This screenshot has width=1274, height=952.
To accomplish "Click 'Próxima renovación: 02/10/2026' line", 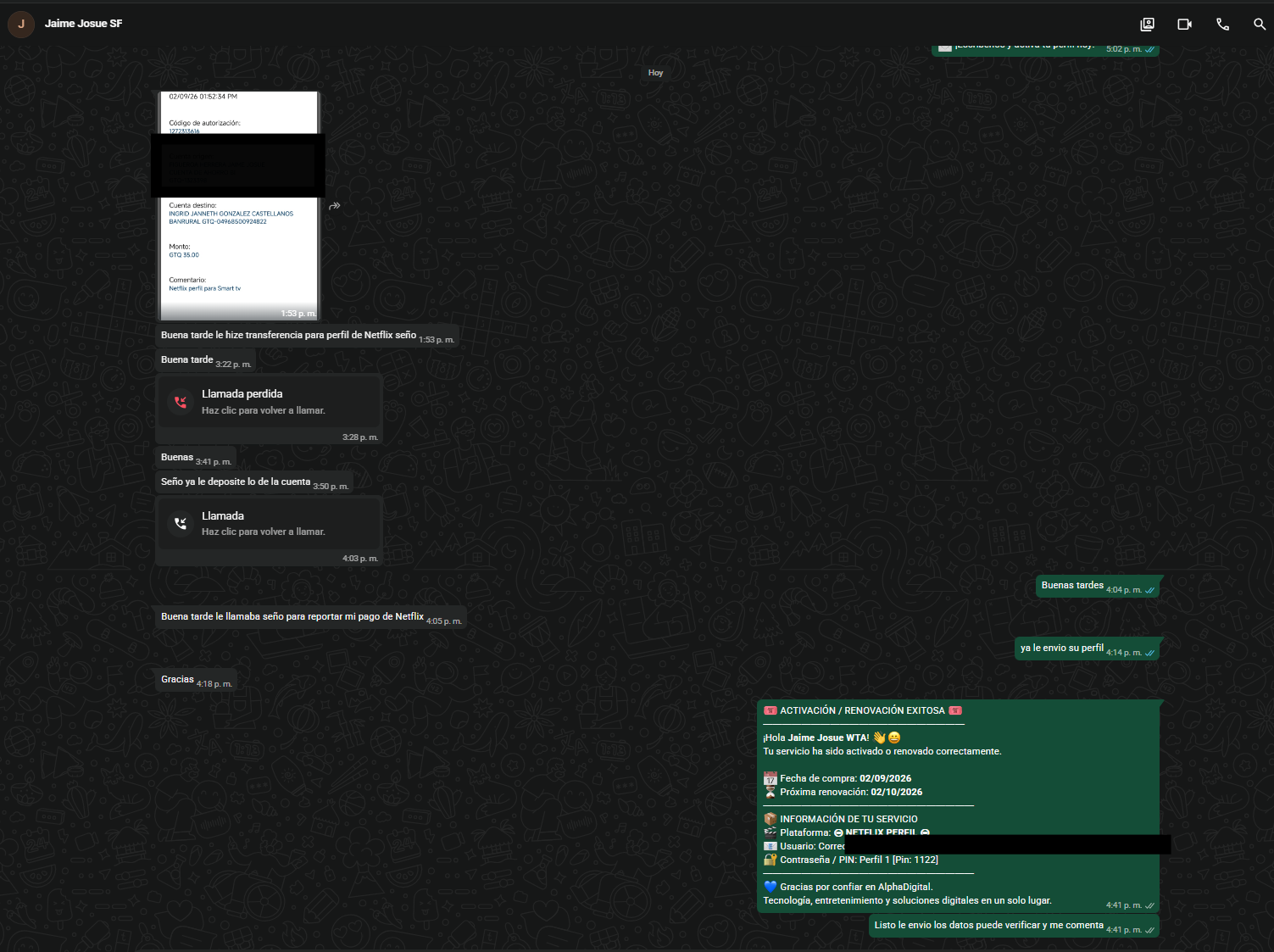I will [x=843, y=792].
